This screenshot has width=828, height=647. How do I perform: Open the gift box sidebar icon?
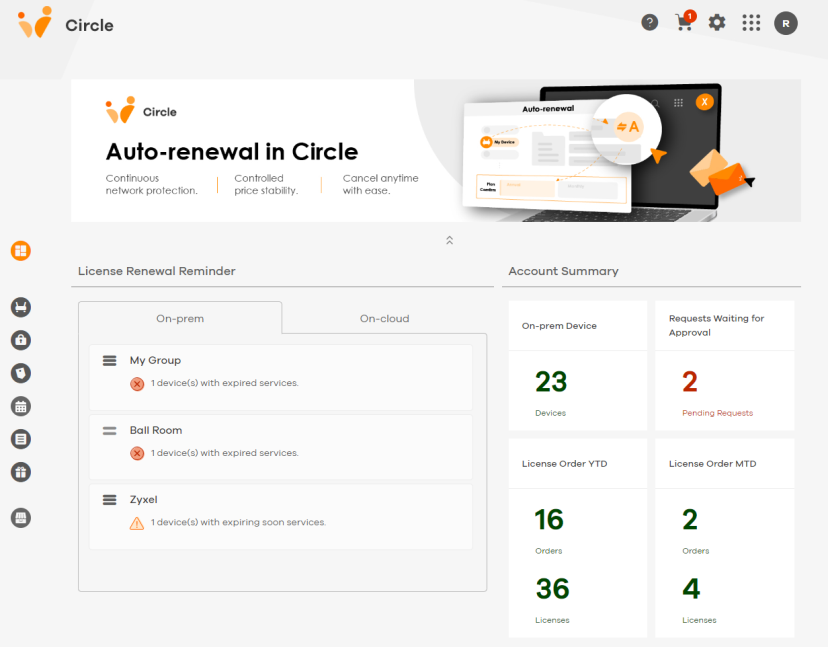[21, 472]
